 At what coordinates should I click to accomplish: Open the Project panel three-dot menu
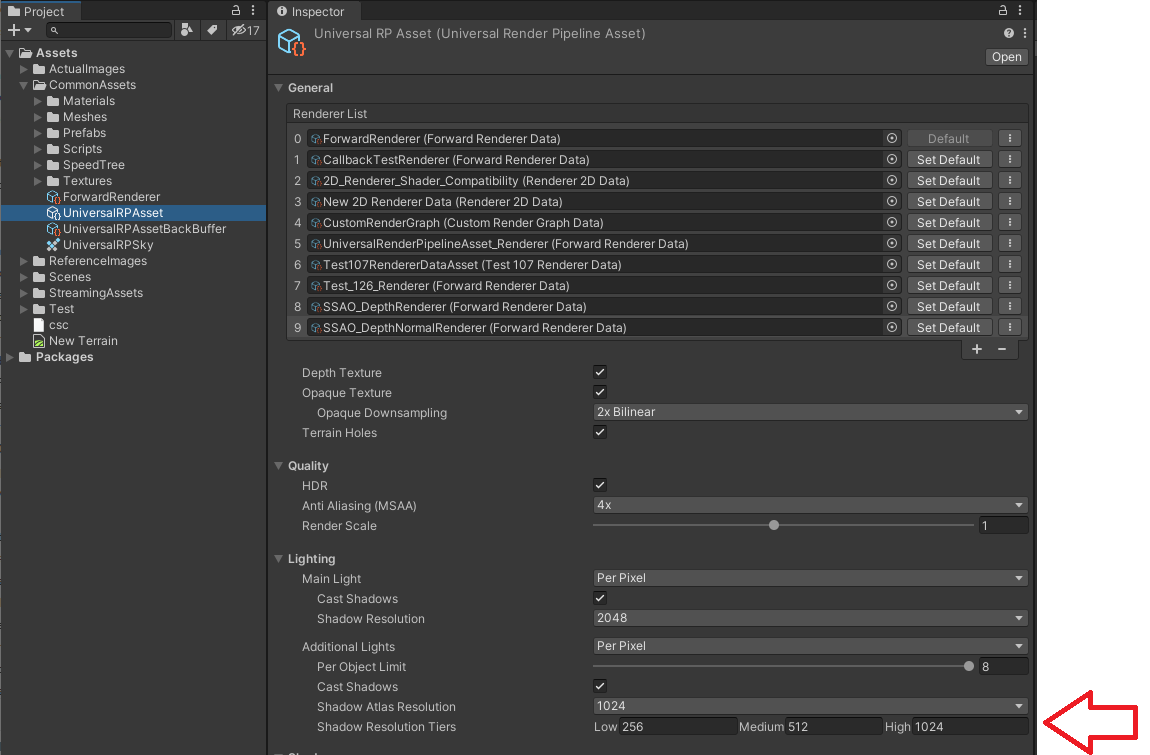click(253, 10)
